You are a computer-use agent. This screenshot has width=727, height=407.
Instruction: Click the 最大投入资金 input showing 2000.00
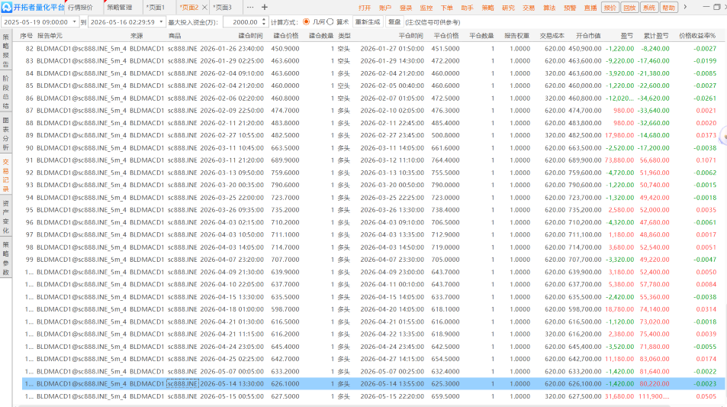[242, 22]
